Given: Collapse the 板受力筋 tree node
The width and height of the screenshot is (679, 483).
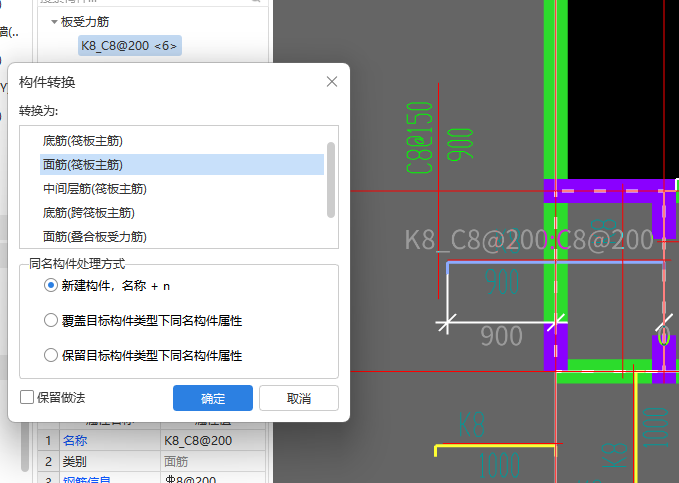Looking at the screenshot, I should pyautogui.click(x=54, y=22).
